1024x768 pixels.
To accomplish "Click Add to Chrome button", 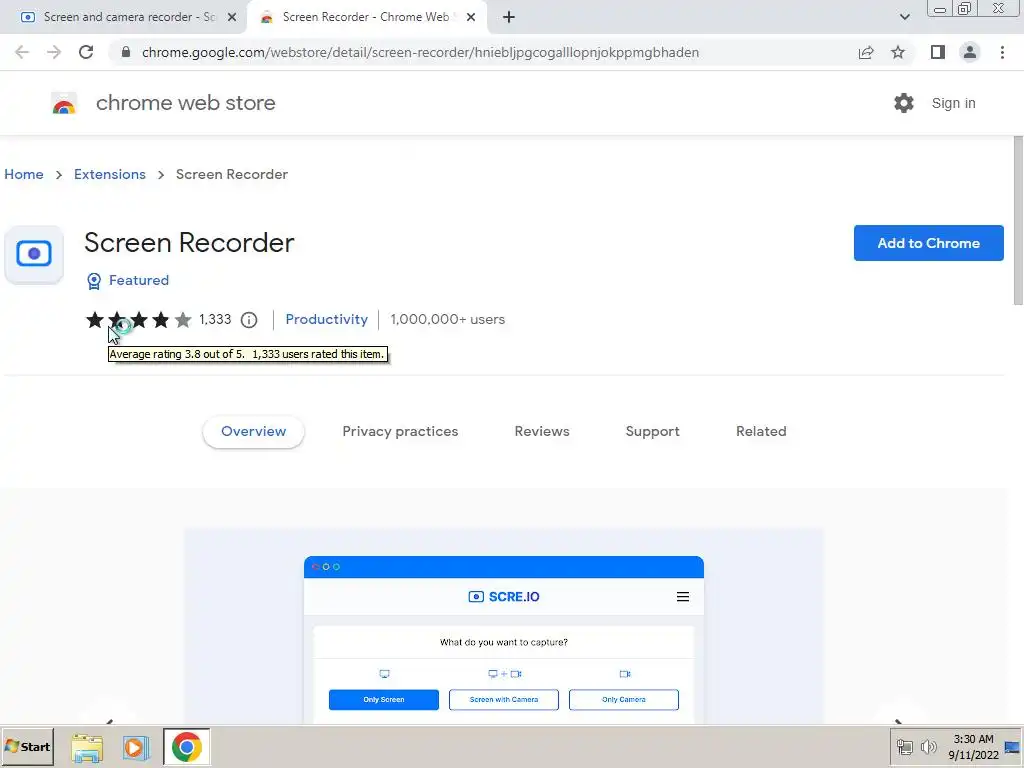I will [x=928, y=243].
